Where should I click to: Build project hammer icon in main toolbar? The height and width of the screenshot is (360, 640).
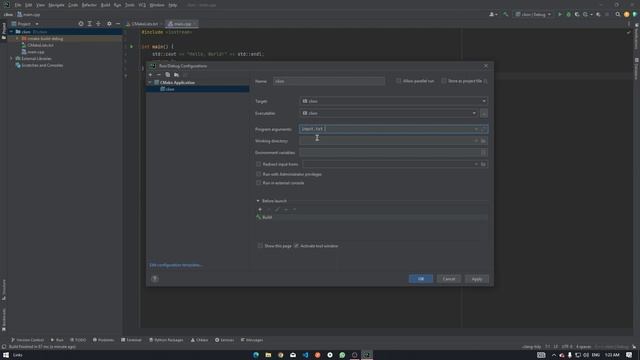(x=506, y=14)
